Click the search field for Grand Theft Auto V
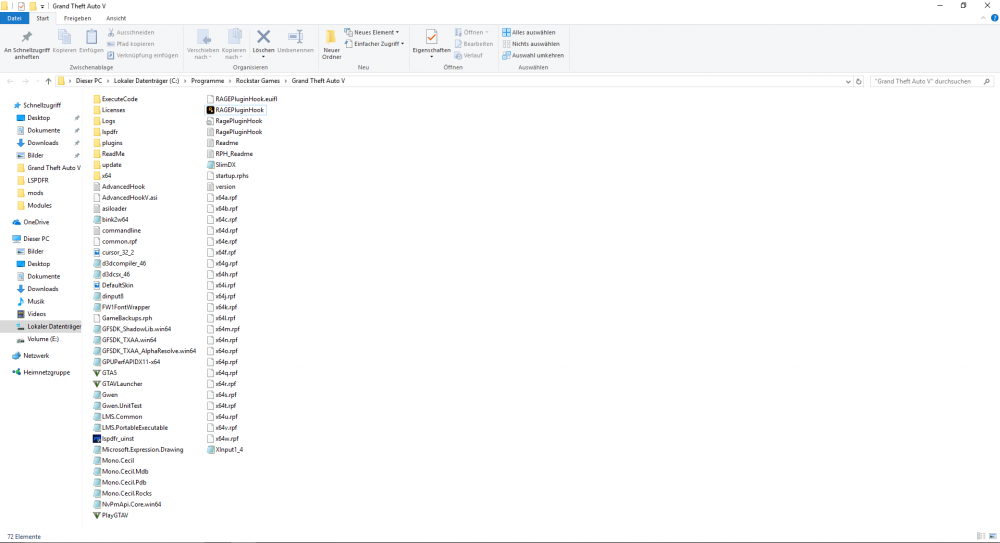Viewport: 1000px width, 543px height. (x=930, y=82)
